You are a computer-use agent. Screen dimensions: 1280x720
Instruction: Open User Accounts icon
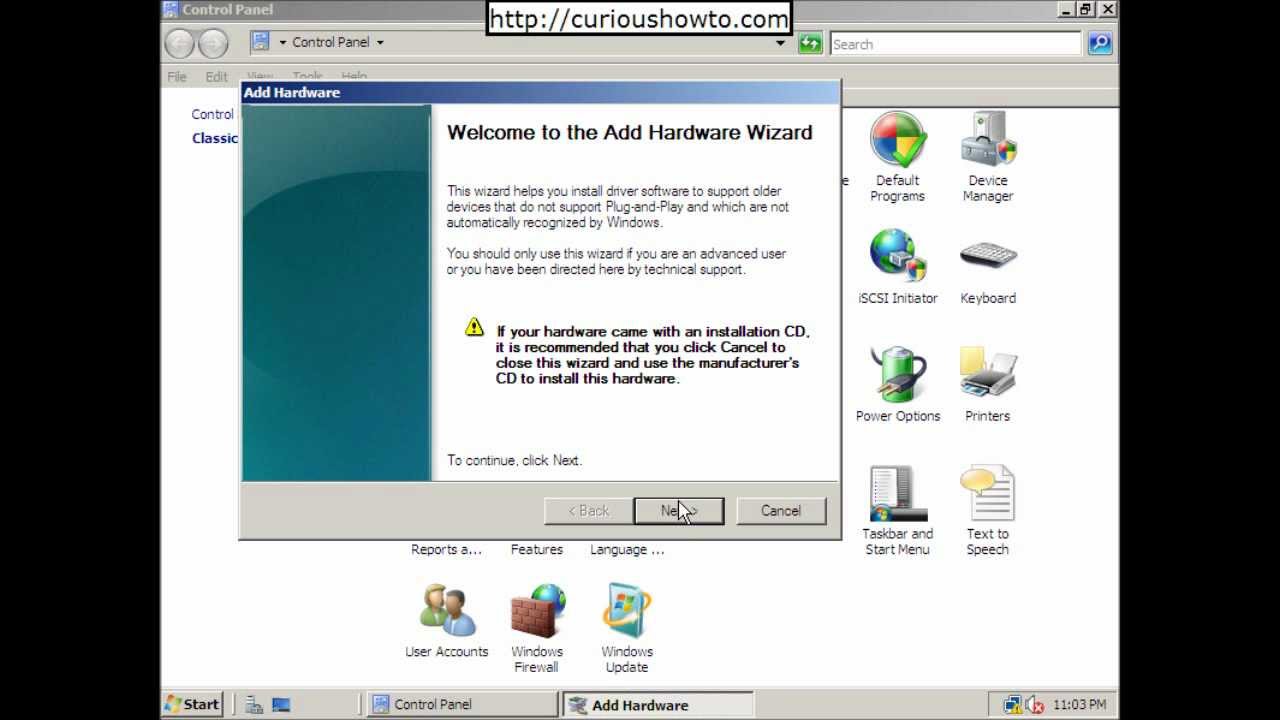[446, 611]
